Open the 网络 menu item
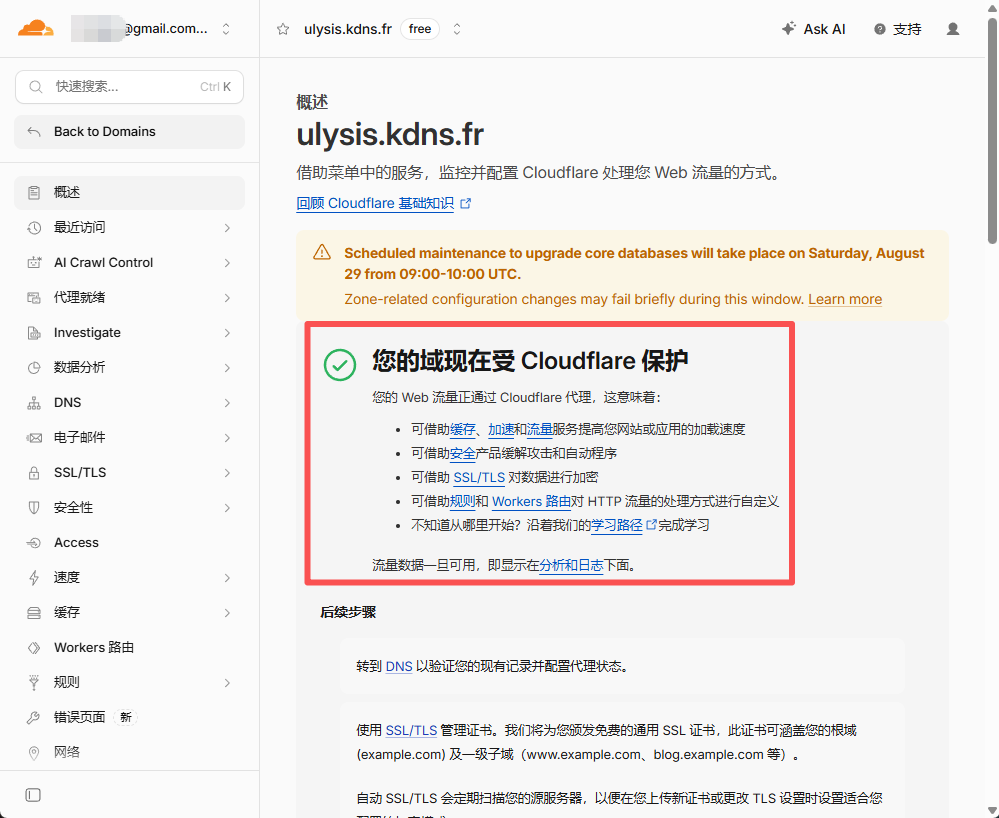The image size is (999, 818). pyautogui.click(x=129, y=752)
